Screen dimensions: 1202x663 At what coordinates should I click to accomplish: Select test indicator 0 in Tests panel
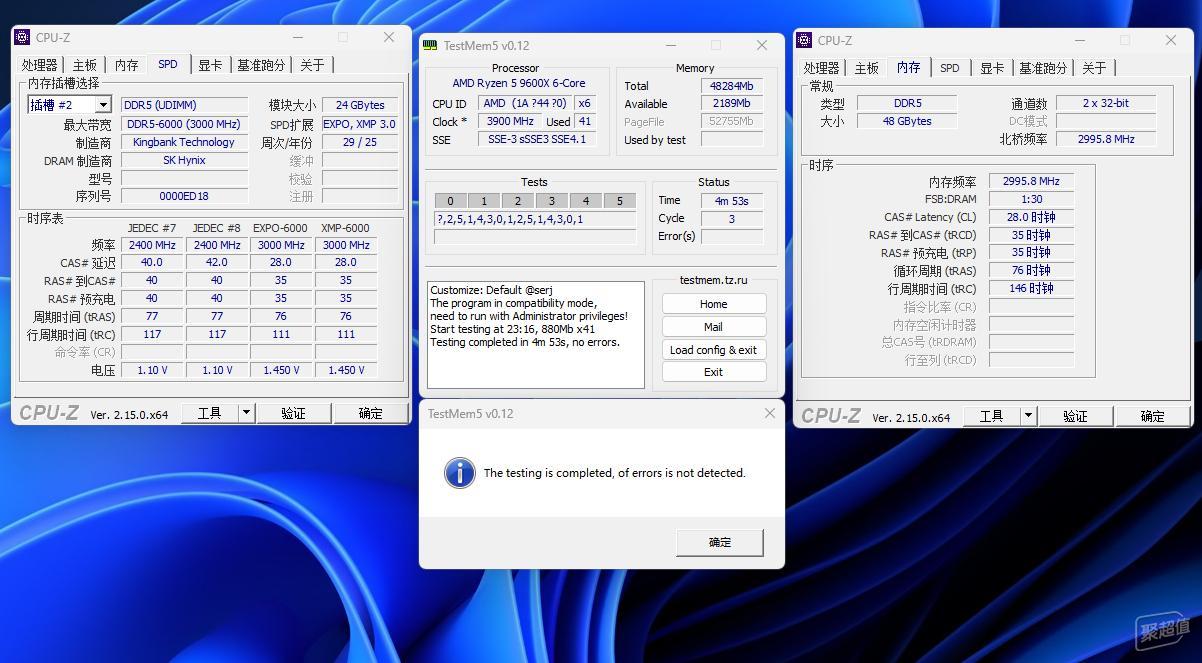[x=450, y=201]
